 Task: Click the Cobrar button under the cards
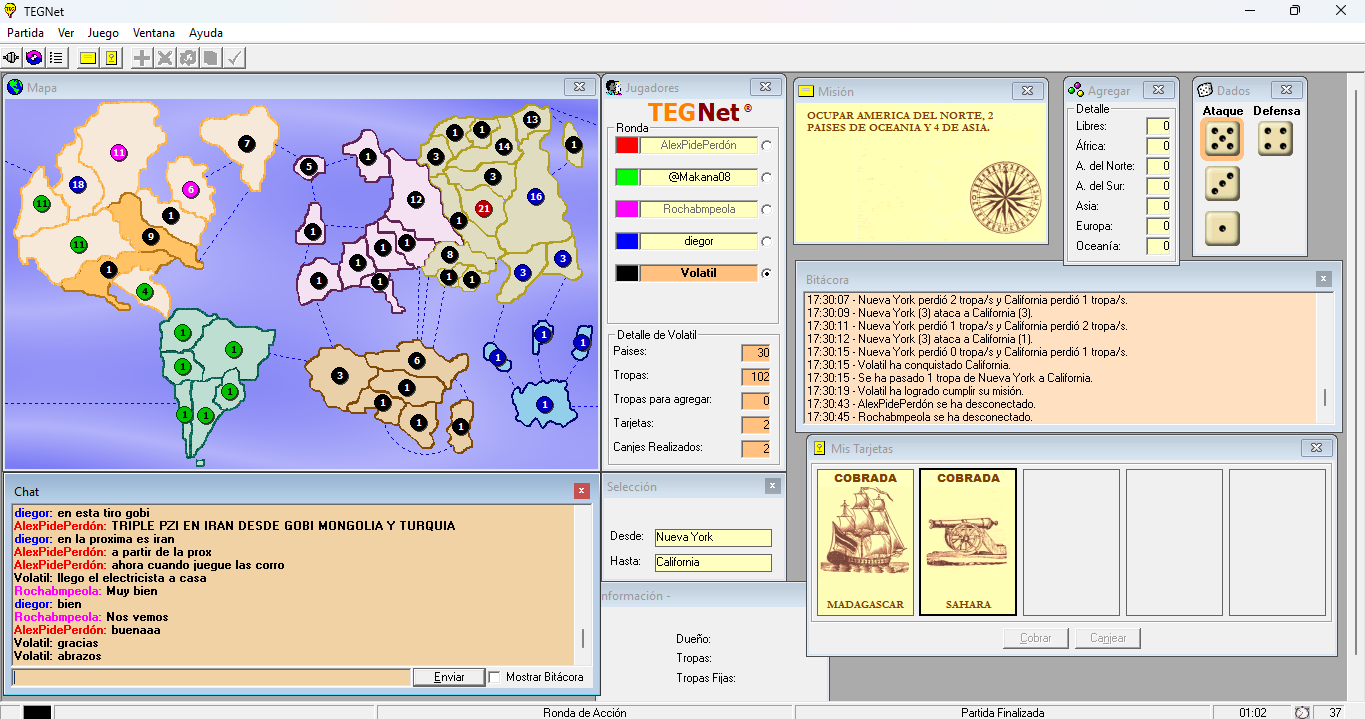coord(1036,638)
